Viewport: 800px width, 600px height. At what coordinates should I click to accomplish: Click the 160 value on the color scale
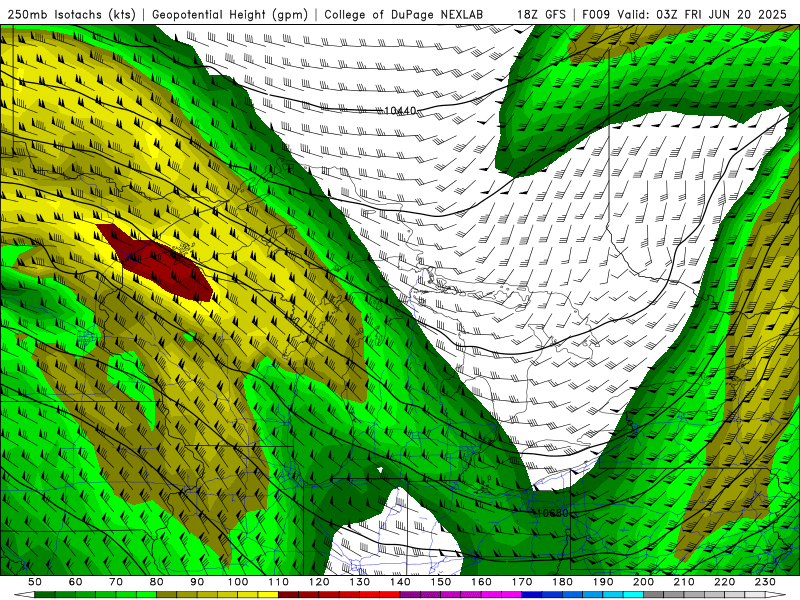[x=481, y=582]
